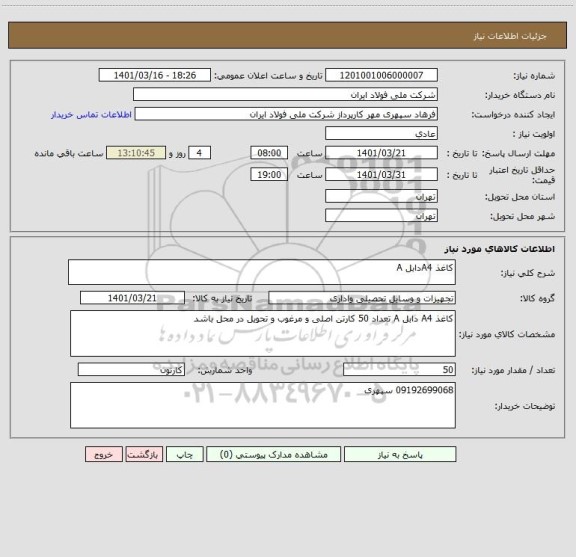Click the general description box کاغذ A4دابل A
576x557 pixels.
262,272
